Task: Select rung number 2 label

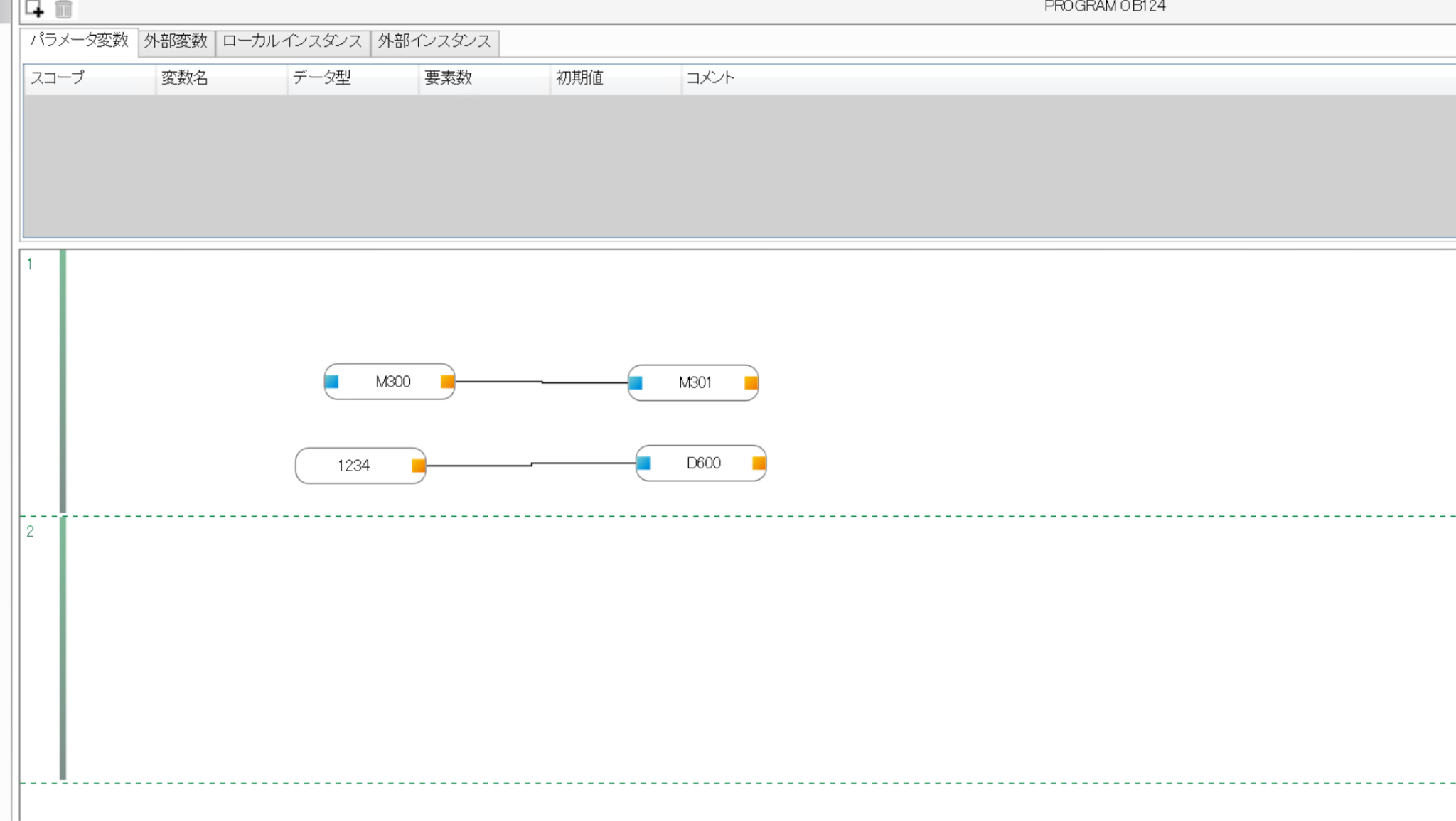Action: pos(30,532)
